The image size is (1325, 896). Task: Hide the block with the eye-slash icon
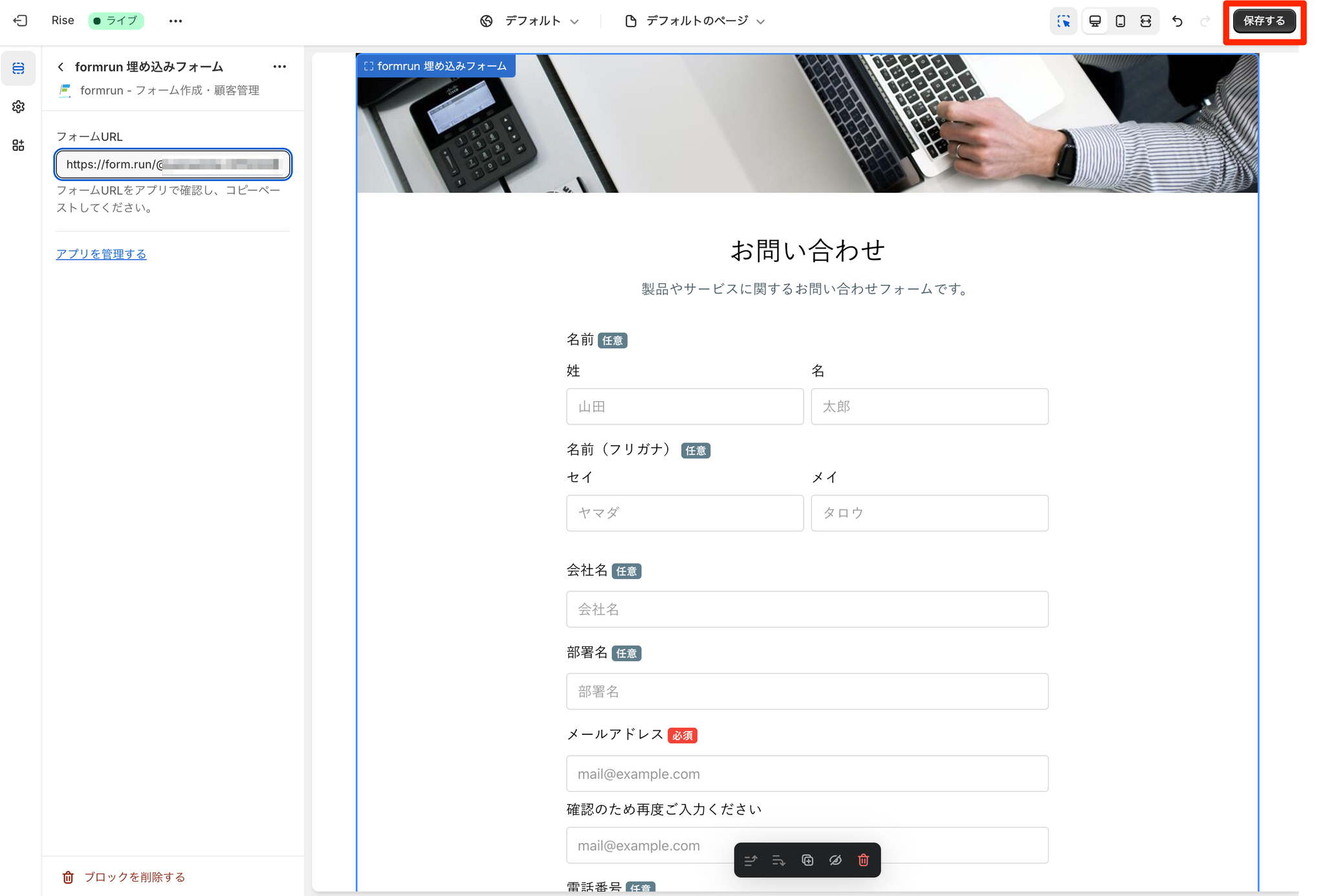[x=835, y=860]
